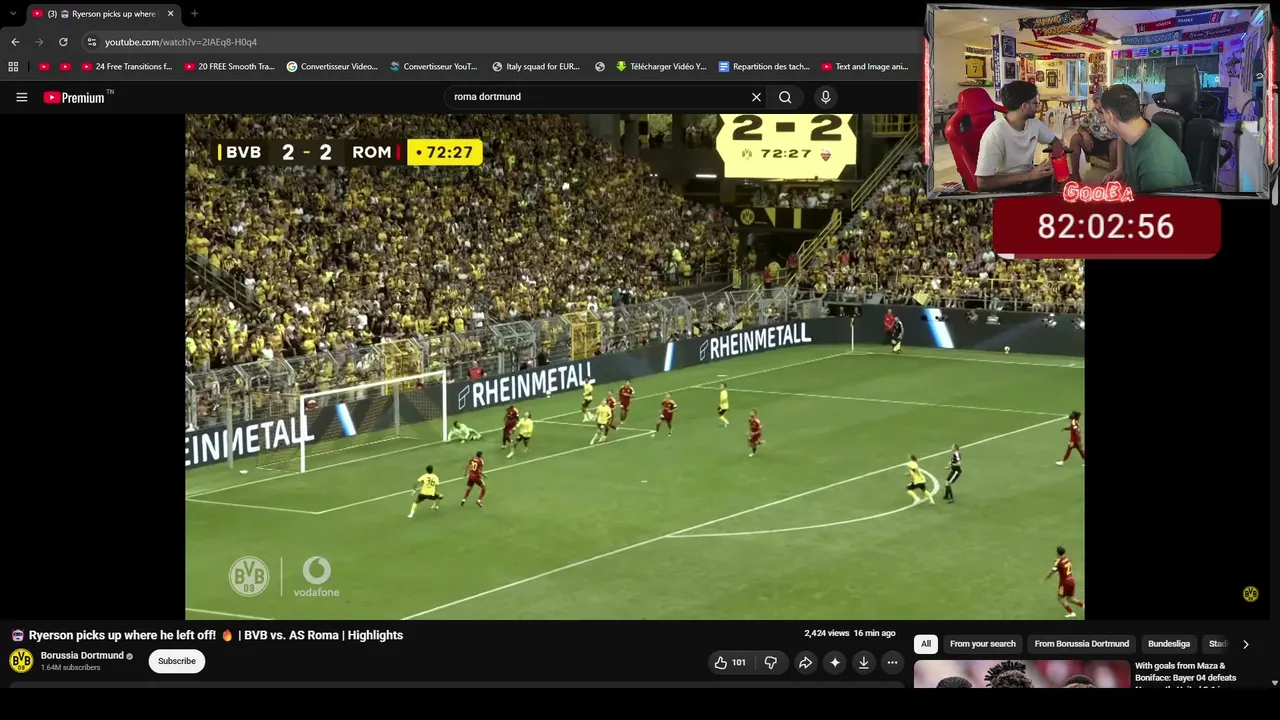Screen dimensions: 1280x720
Task: Select the 'Bundesliga' filter chip
Action: tap(1169, 644)
